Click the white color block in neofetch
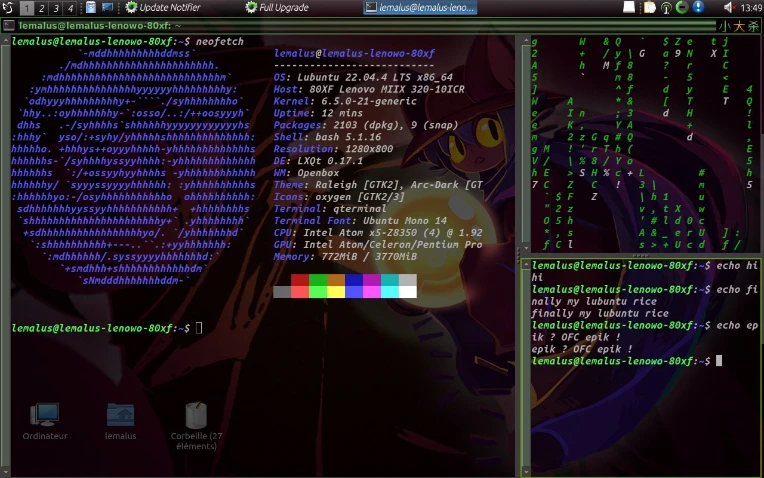Viewport: 764px width, 478px height. tap(408, 291)
